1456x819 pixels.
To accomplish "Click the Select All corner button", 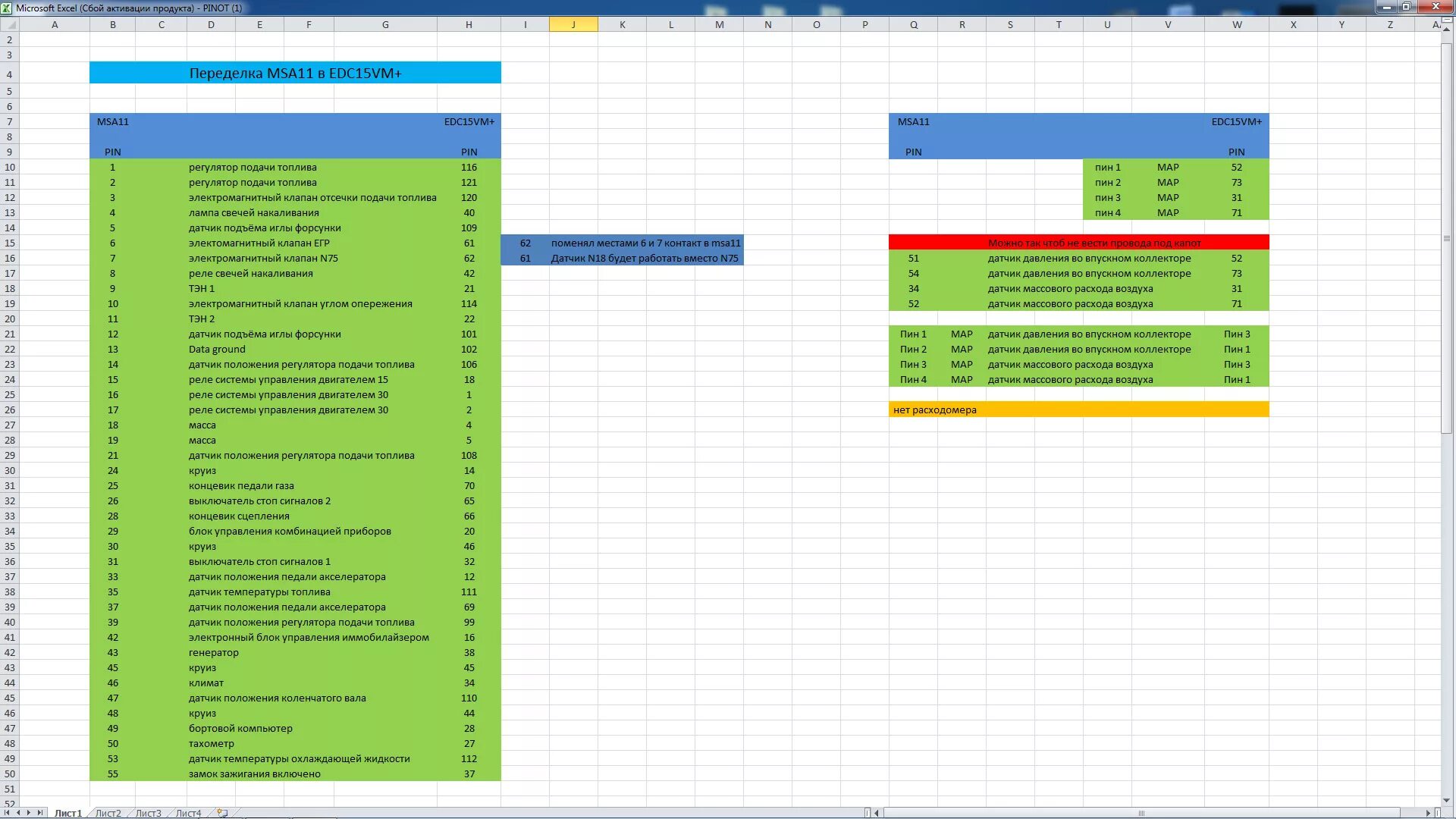I will pyautogui.click(x=9, y=24).
